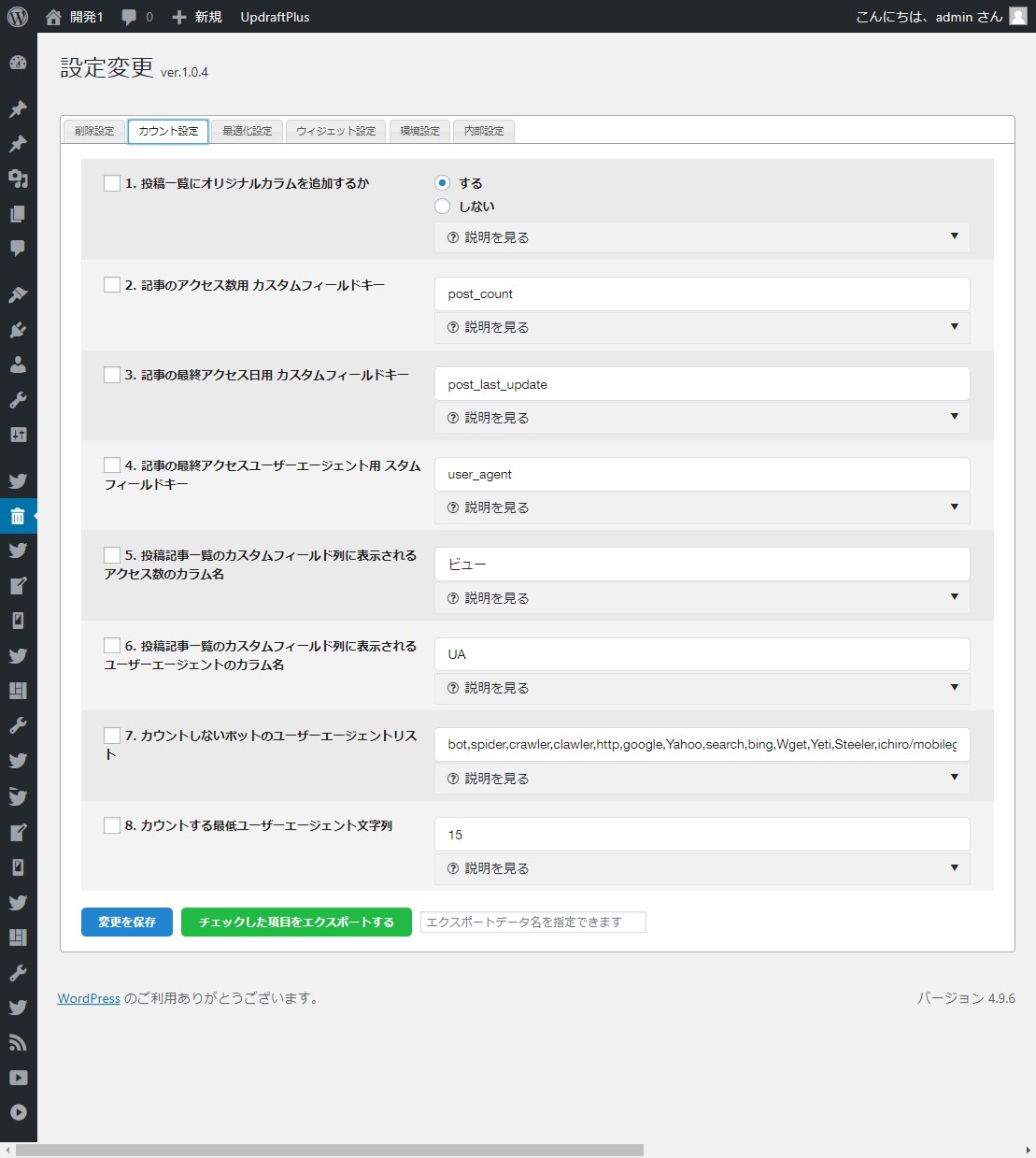Click the scrollbar left arrow
Screen dimensions: 1036x1158
tap(7, 1150)
